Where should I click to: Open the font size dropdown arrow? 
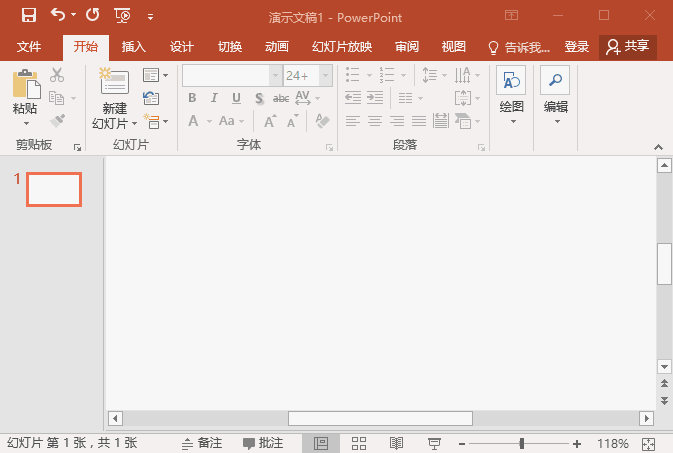pyautogui.click(x=325, y=76)
